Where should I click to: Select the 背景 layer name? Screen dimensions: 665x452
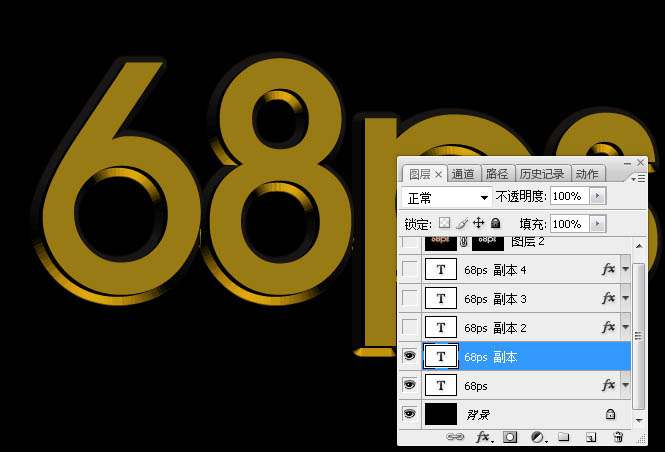click(x=478, y=415)
